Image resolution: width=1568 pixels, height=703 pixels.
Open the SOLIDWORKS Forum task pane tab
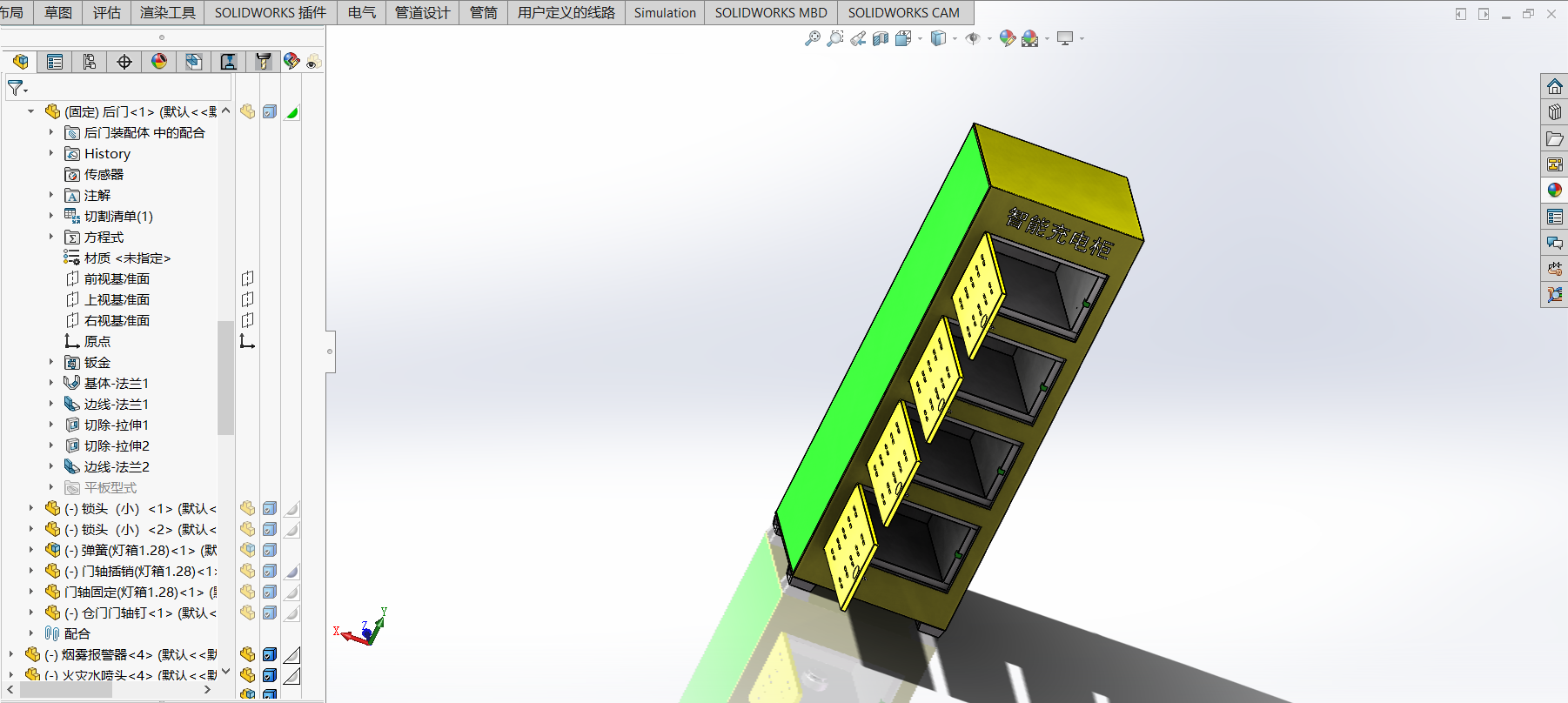coord(1555,243)
